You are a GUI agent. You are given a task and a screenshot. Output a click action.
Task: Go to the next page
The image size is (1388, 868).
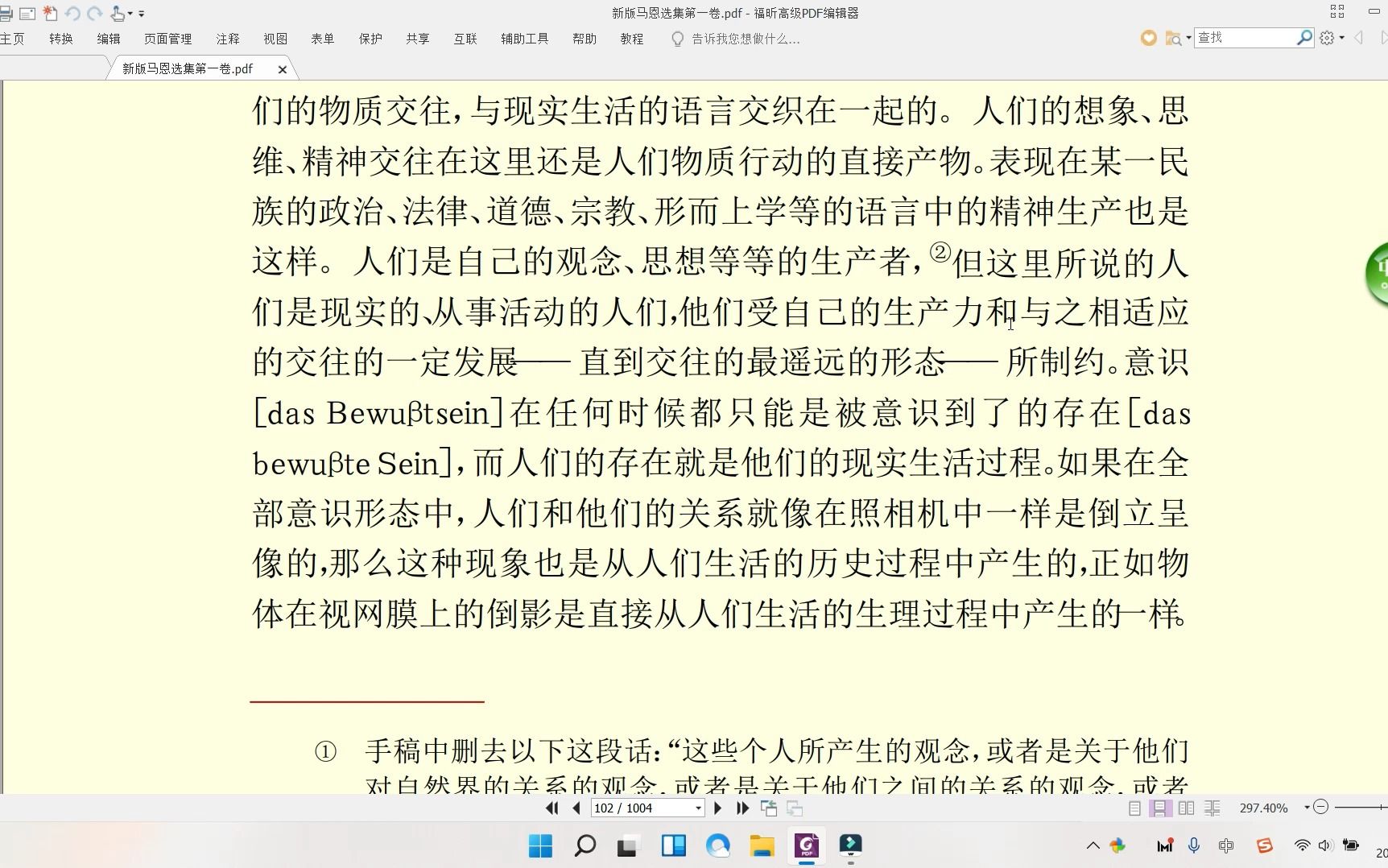tap(717, 808)
